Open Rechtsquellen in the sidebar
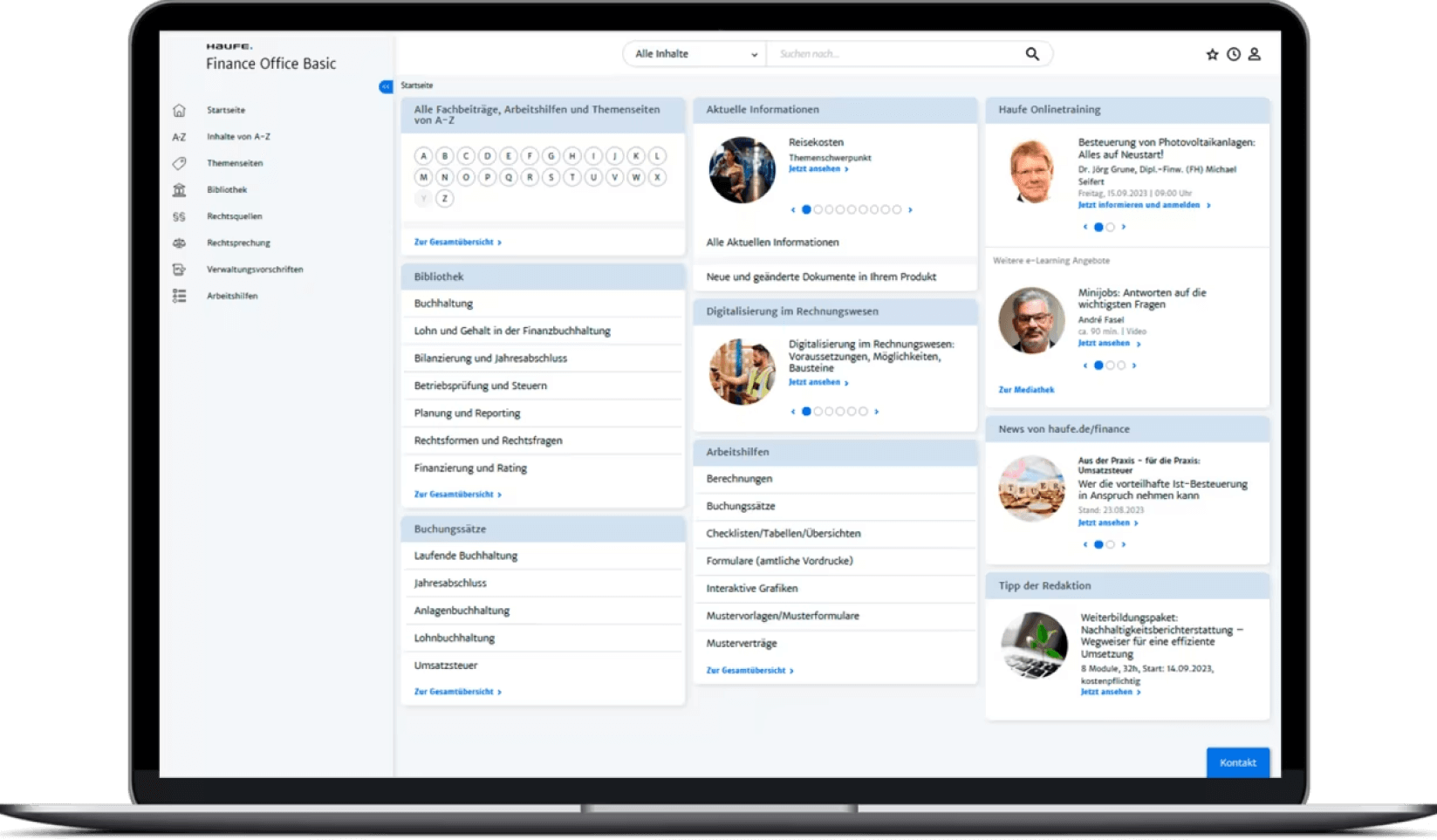The image size is (1437, 840). pos(234,216)
